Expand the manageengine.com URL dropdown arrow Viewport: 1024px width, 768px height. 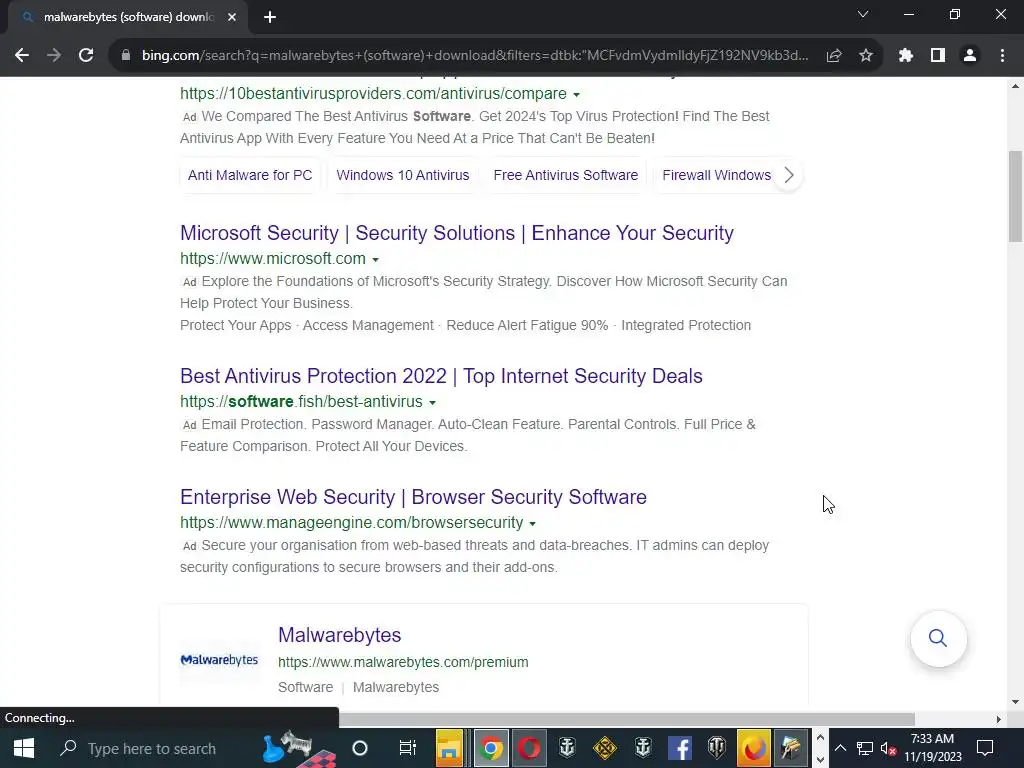pyautogui.click(x=532, y=523)
